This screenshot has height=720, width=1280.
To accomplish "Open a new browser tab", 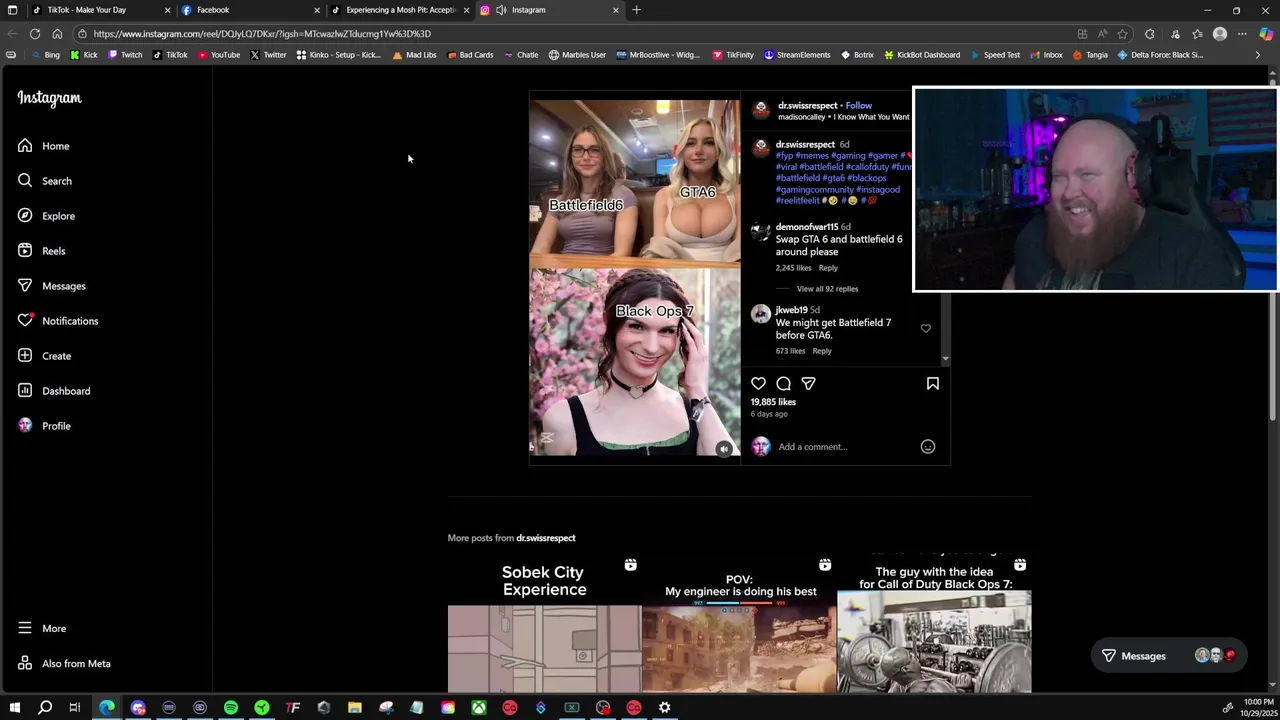I will tap(636, 10).
